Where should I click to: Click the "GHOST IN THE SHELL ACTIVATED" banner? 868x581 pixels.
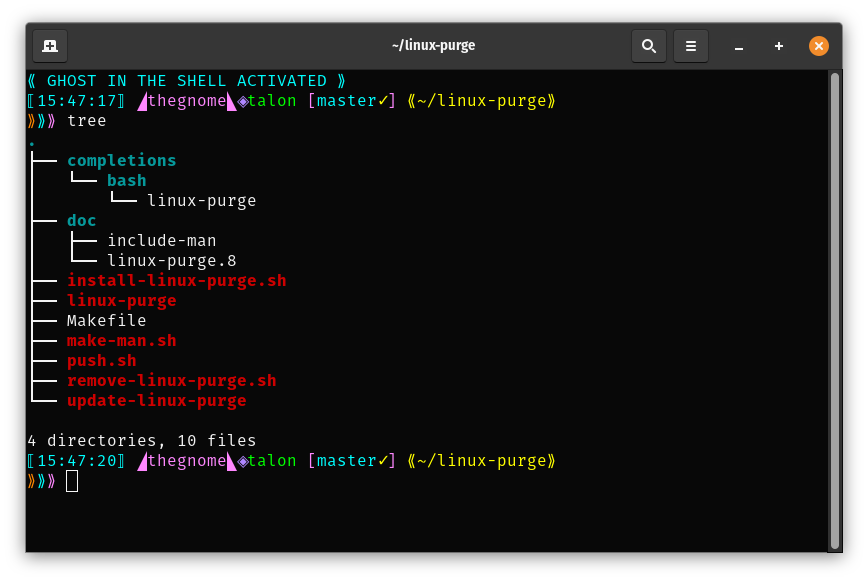pyautogui.click(x=187, y=81)
